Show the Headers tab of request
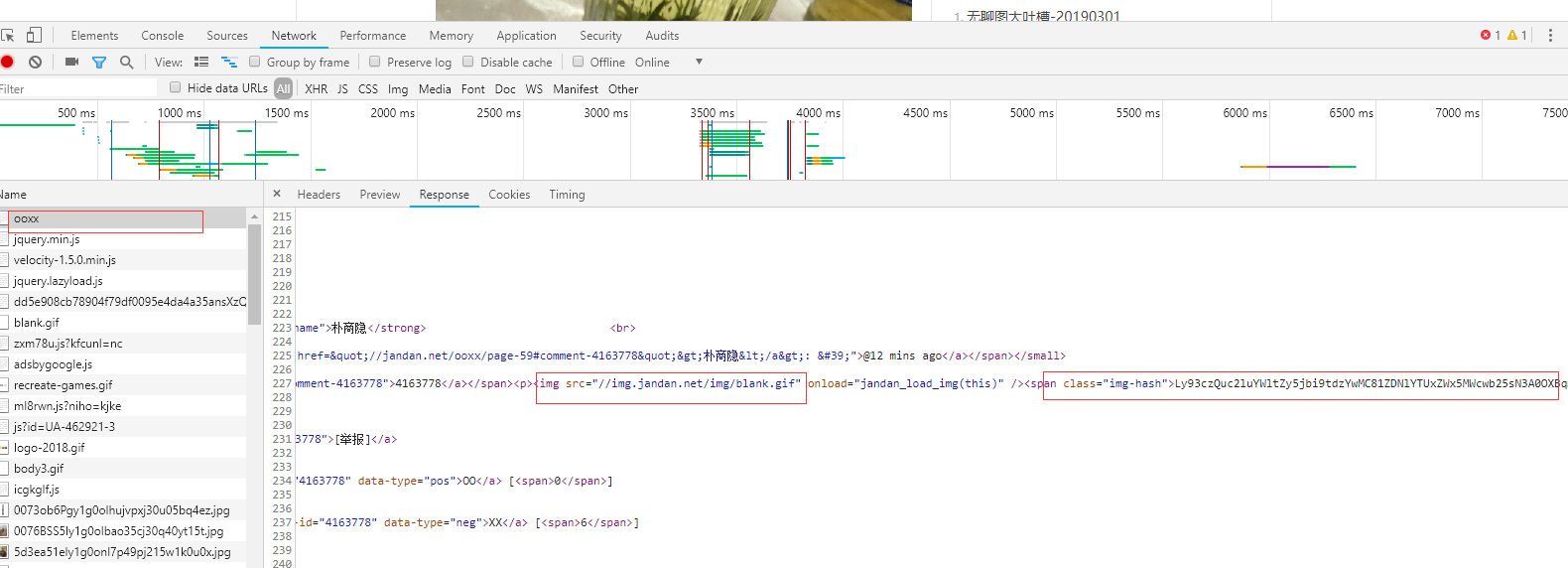 319,195
